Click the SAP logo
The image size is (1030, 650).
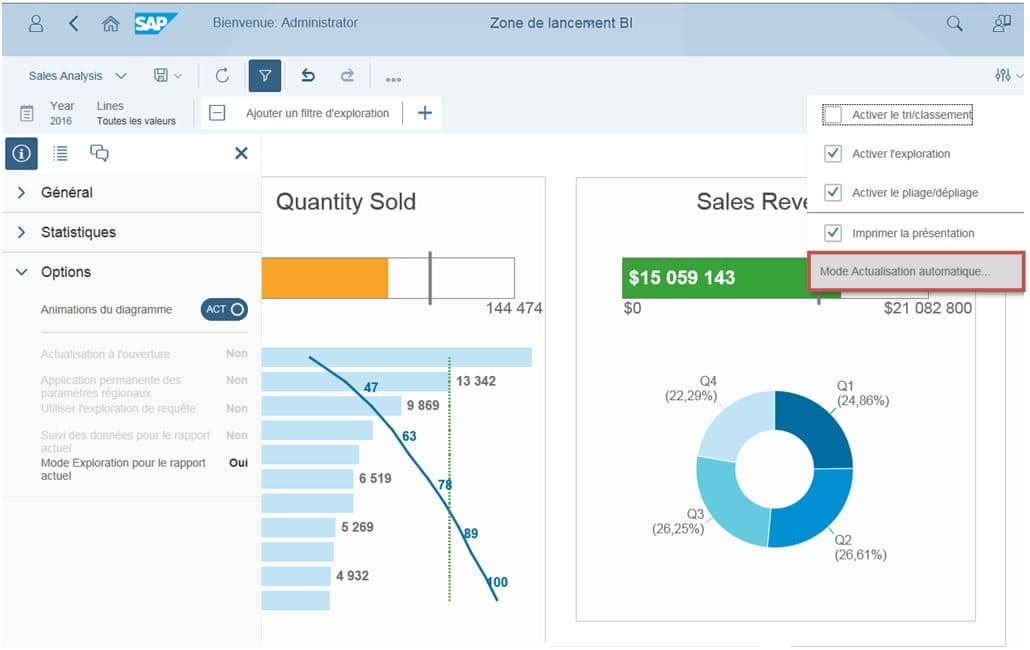click(155, 24)
